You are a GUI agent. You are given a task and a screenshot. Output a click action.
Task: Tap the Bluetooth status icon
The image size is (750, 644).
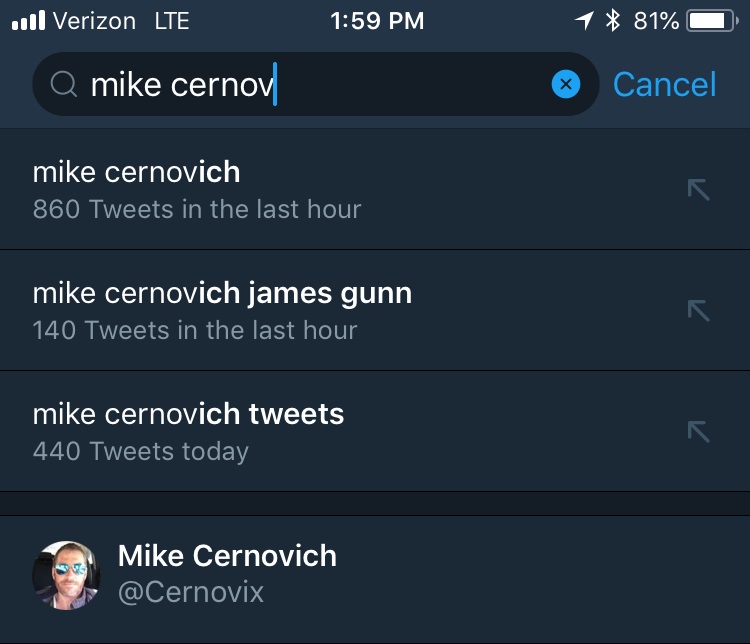click(x=613, y=21)
